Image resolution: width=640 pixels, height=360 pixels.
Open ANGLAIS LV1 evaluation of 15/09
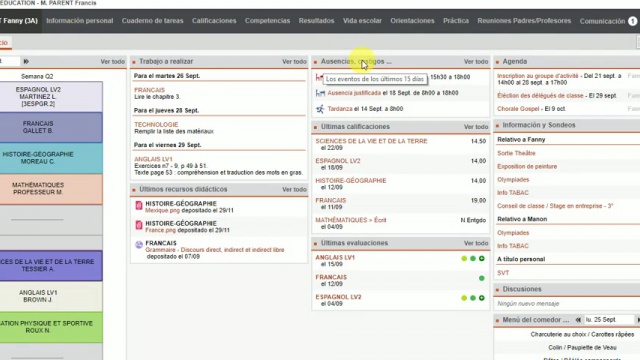pos(400,261)
